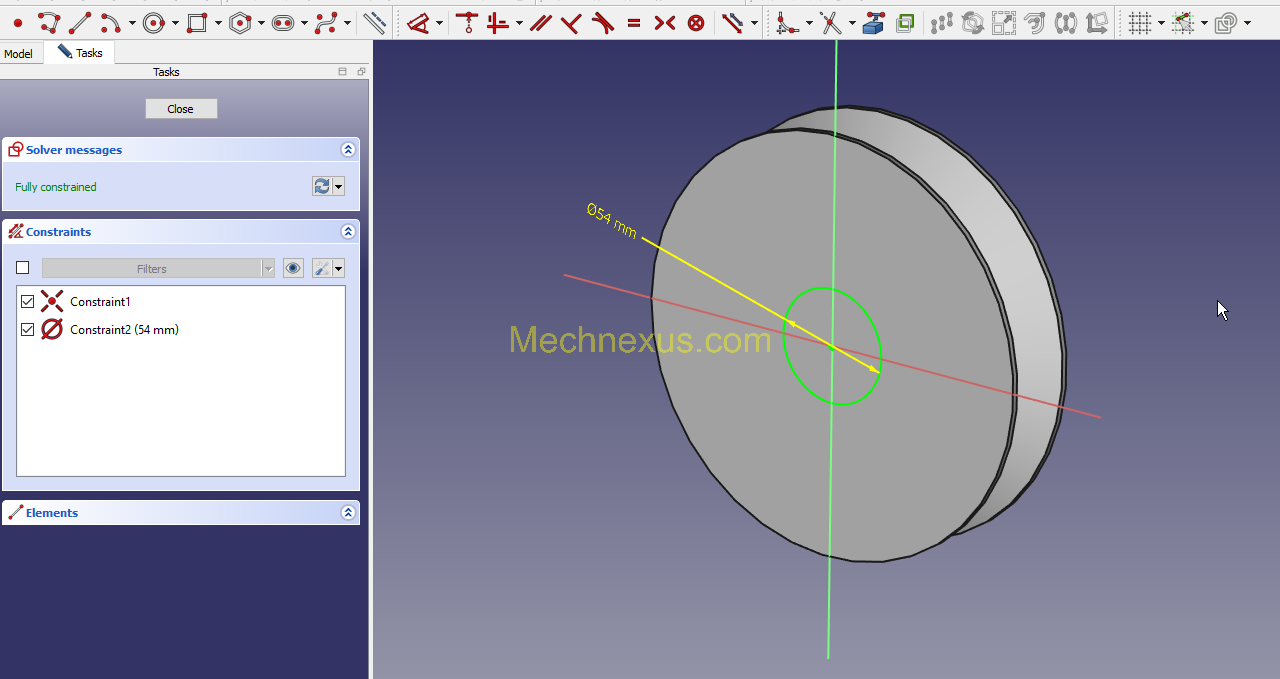Apply the equal constraint

tap(634, 22)
